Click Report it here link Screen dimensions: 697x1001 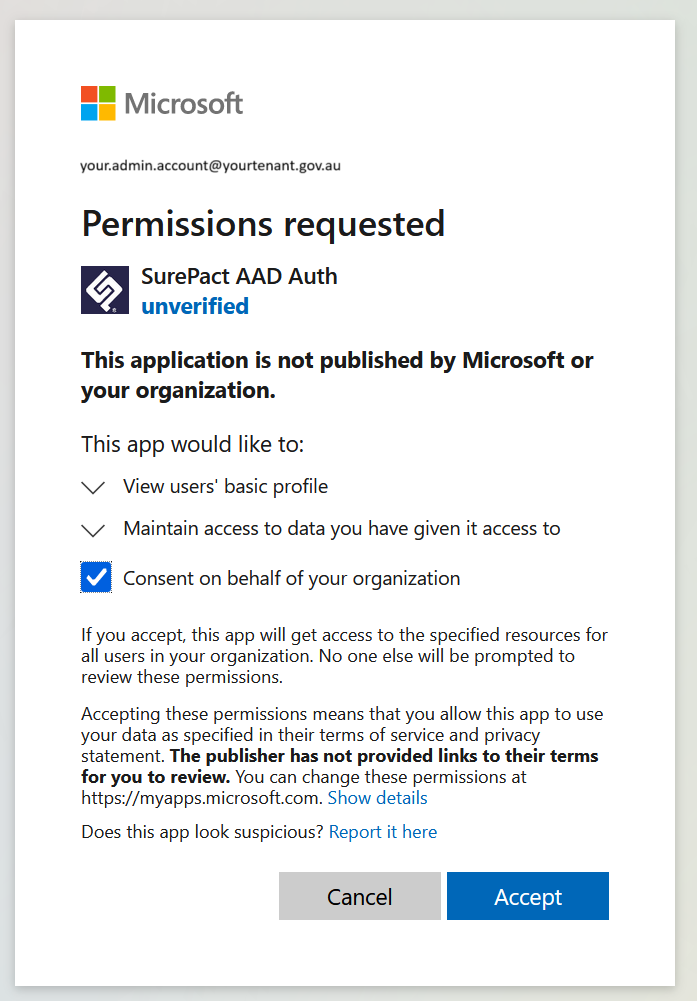tap(383, 832)
